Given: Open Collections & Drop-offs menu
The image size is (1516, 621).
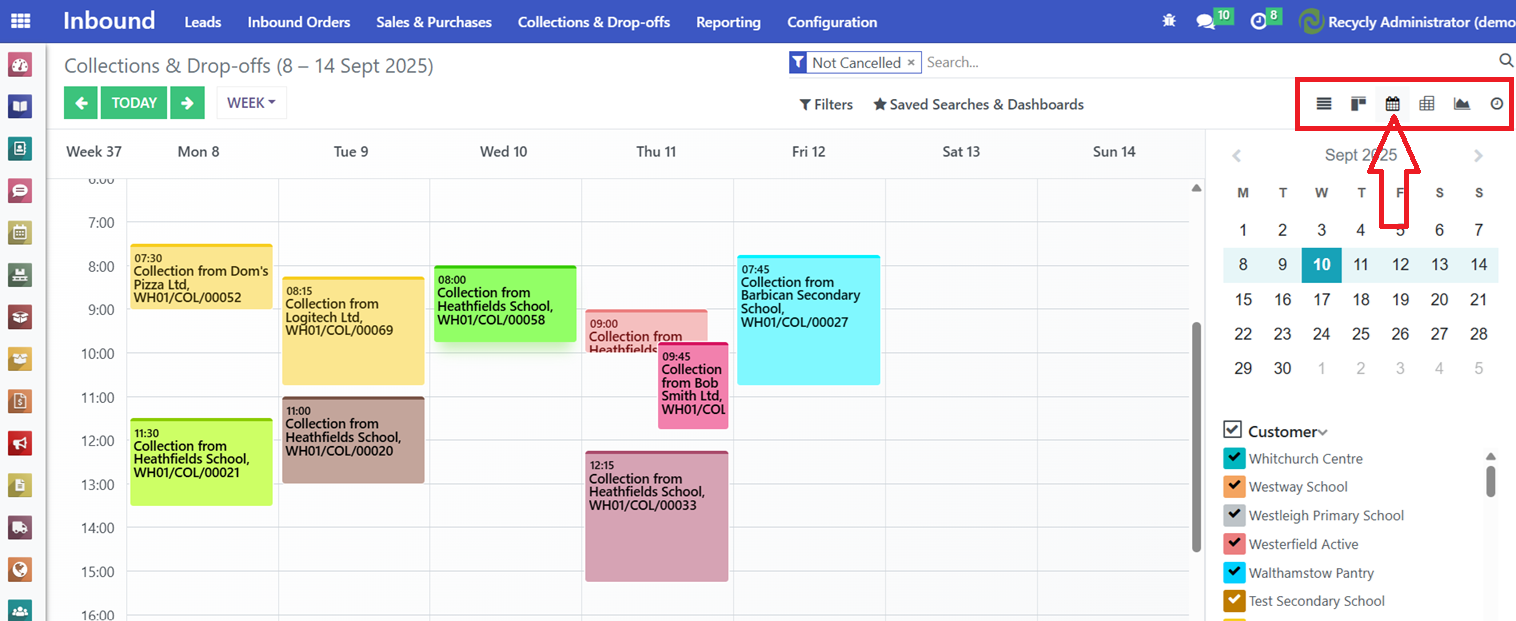Looking at the screenshot, I should (x=593, y=22).
